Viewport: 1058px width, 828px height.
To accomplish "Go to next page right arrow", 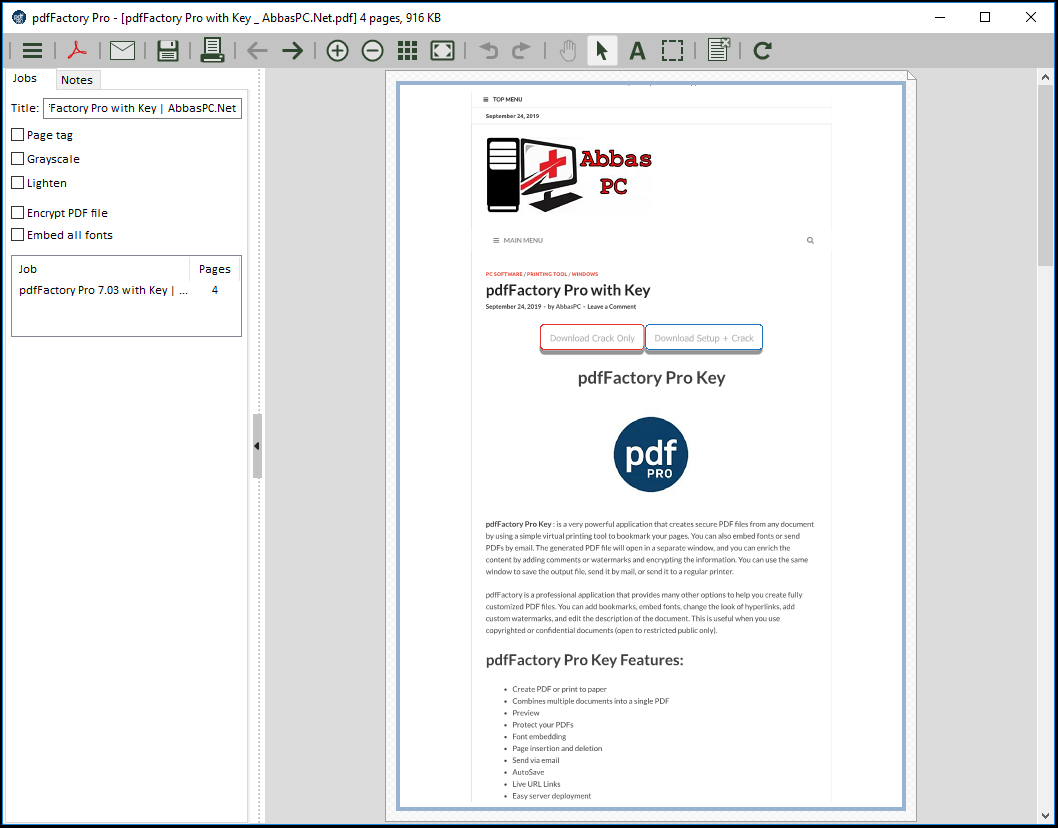I will [292, 51].
